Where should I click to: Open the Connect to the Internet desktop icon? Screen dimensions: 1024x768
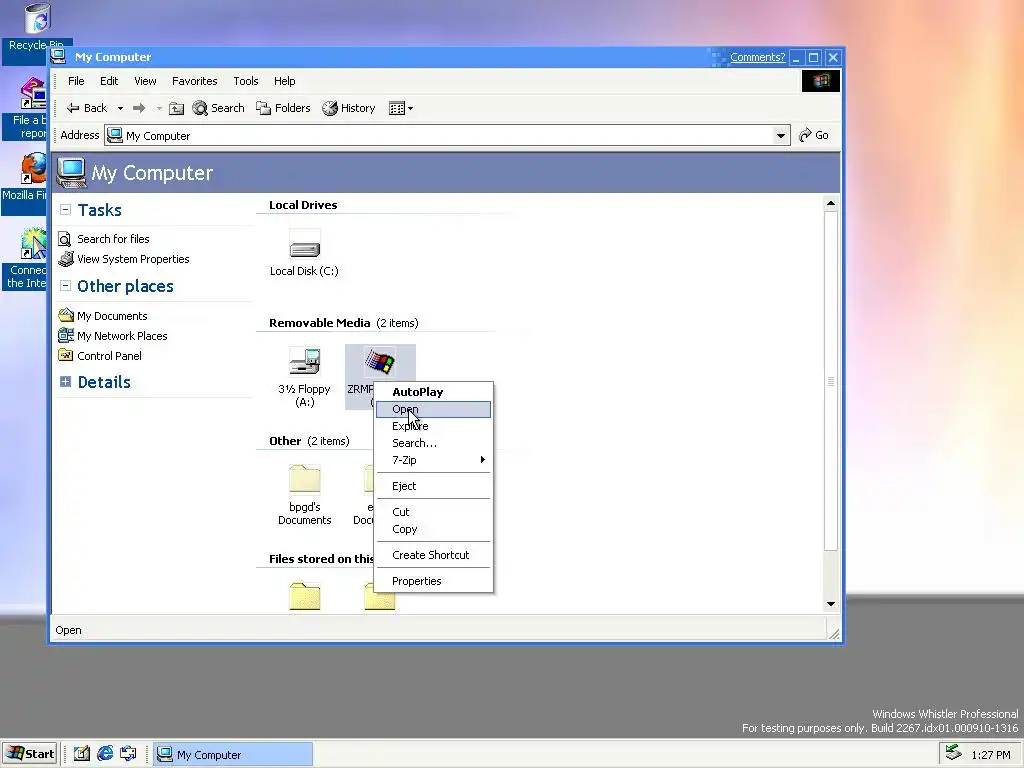(x=34, y=244)
